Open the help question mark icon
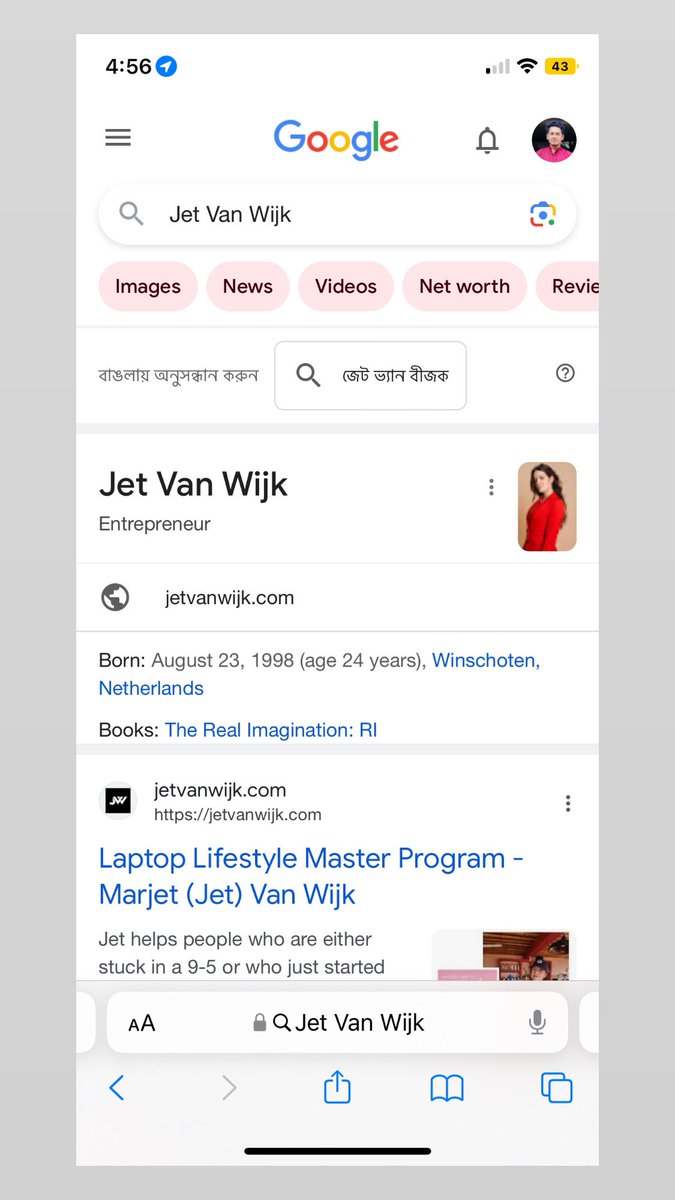 (565, 373)
